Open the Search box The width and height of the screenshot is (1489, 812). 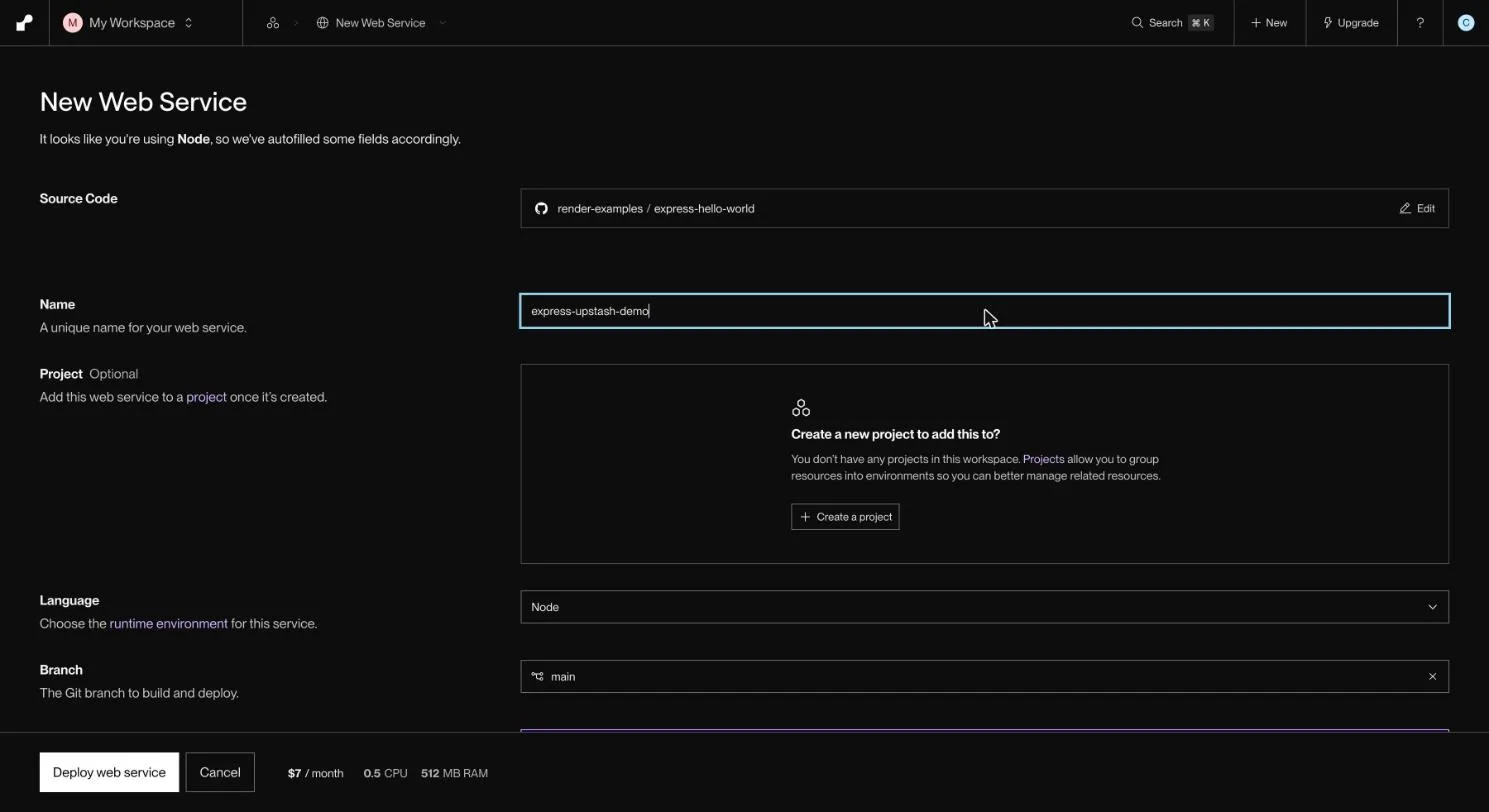(x=1172, y=23)
